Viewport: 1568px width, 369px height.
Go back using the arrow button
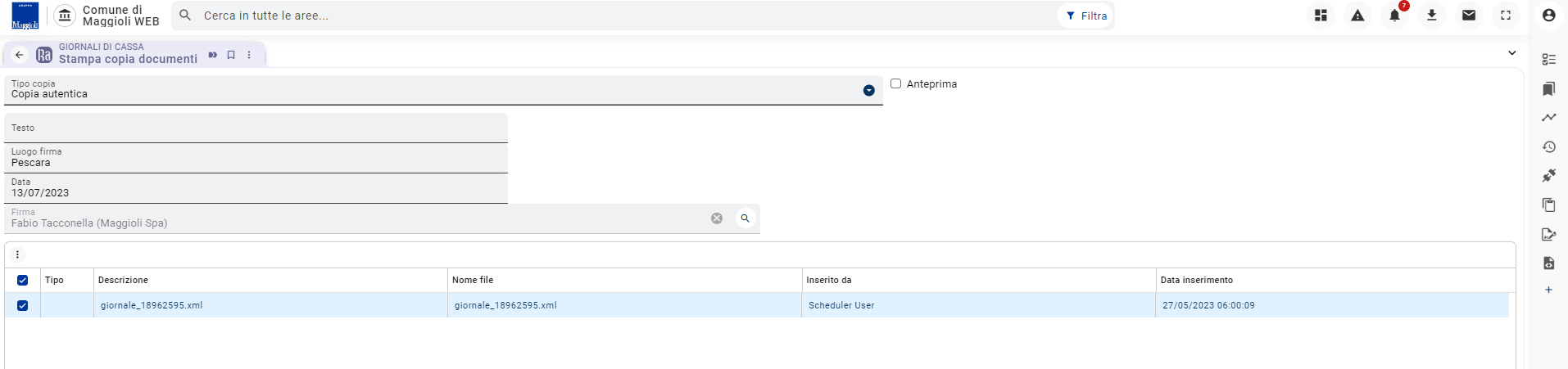[x=20, y=55]
